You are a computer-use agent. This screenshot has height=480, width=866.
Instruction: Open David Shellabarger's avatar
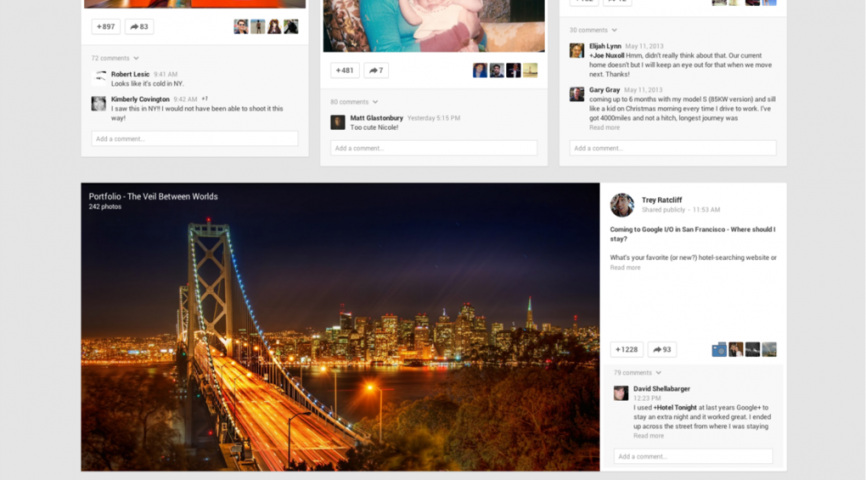[x=621, y=393]
